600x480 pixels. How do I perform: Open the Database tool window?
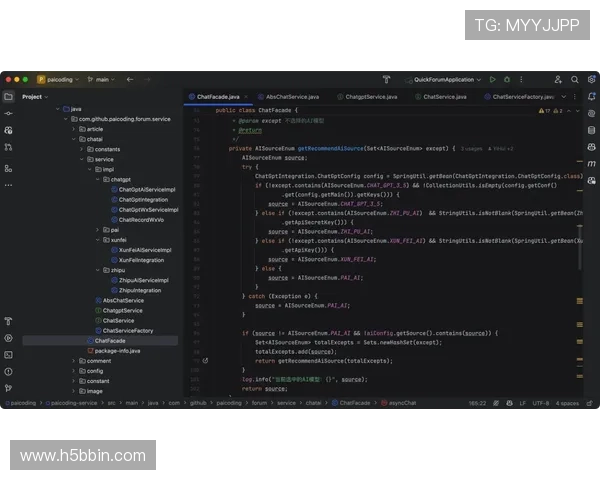[x=592, y=129]
